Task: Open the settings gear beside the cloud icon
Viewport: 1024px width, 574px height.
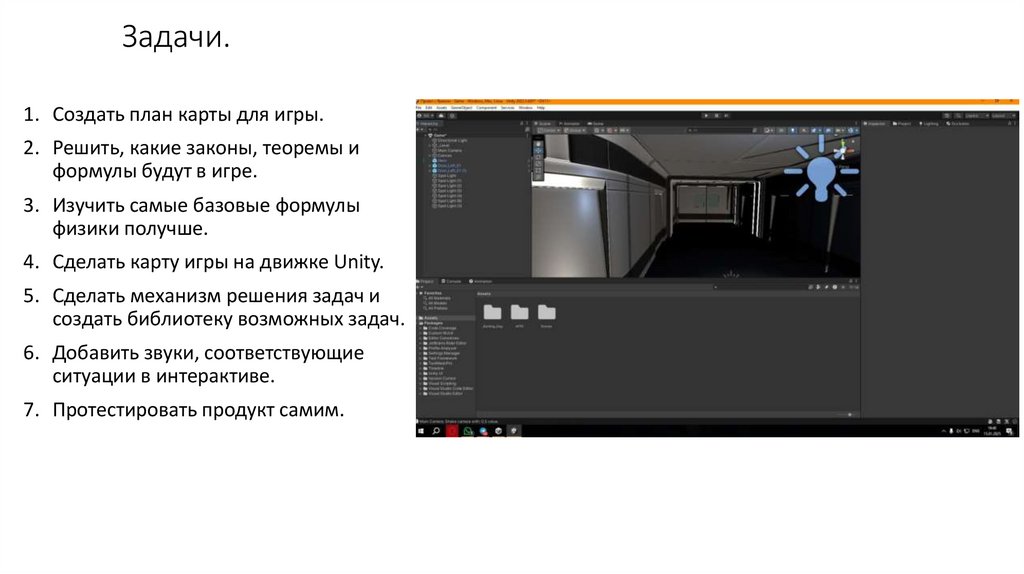Action: coord(452,116)
